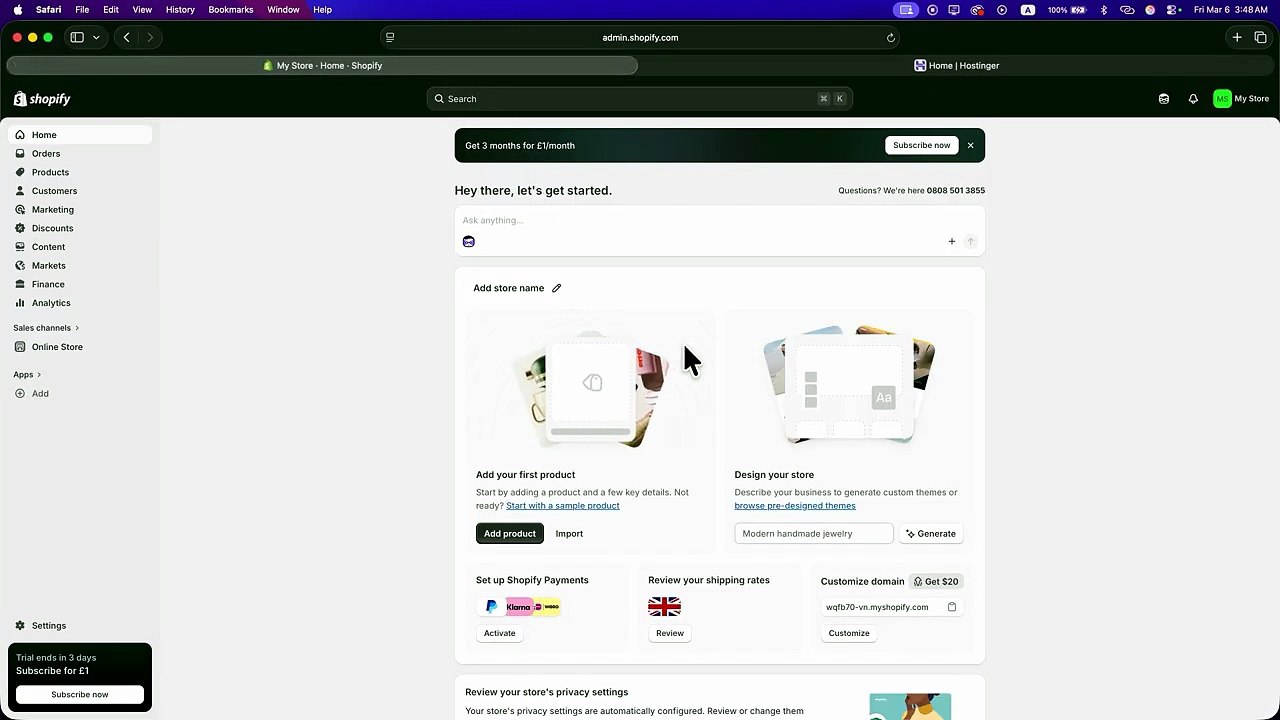Focus the Shopify Search field
The height and width of the screenshot is (720, 1280).
tap(640, 99)
